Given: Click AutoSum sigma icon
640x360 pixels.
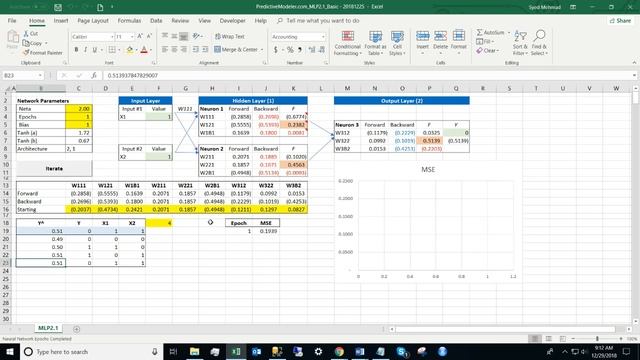Looking at the screenshot, I should (480, 32).
